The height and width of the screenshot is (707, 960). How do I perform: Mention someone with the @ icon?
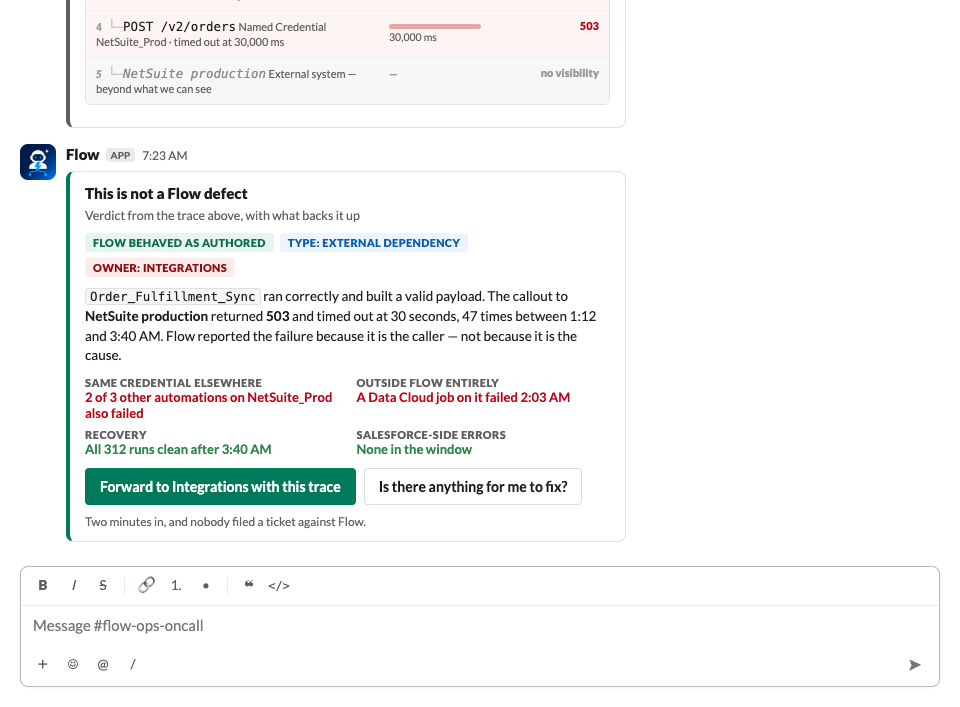[103, 664]
